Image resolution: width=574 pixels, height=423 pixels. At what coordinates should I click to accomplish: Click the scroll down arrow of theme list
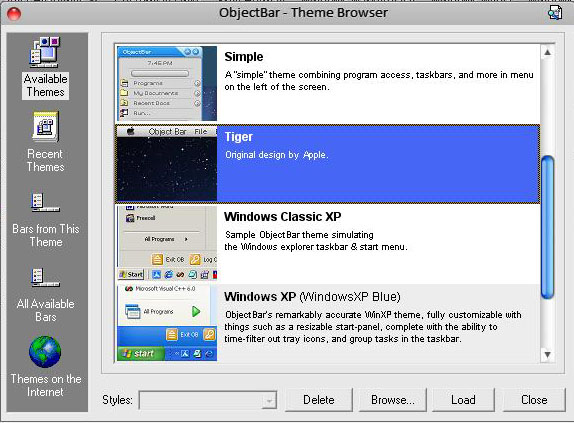547,354
